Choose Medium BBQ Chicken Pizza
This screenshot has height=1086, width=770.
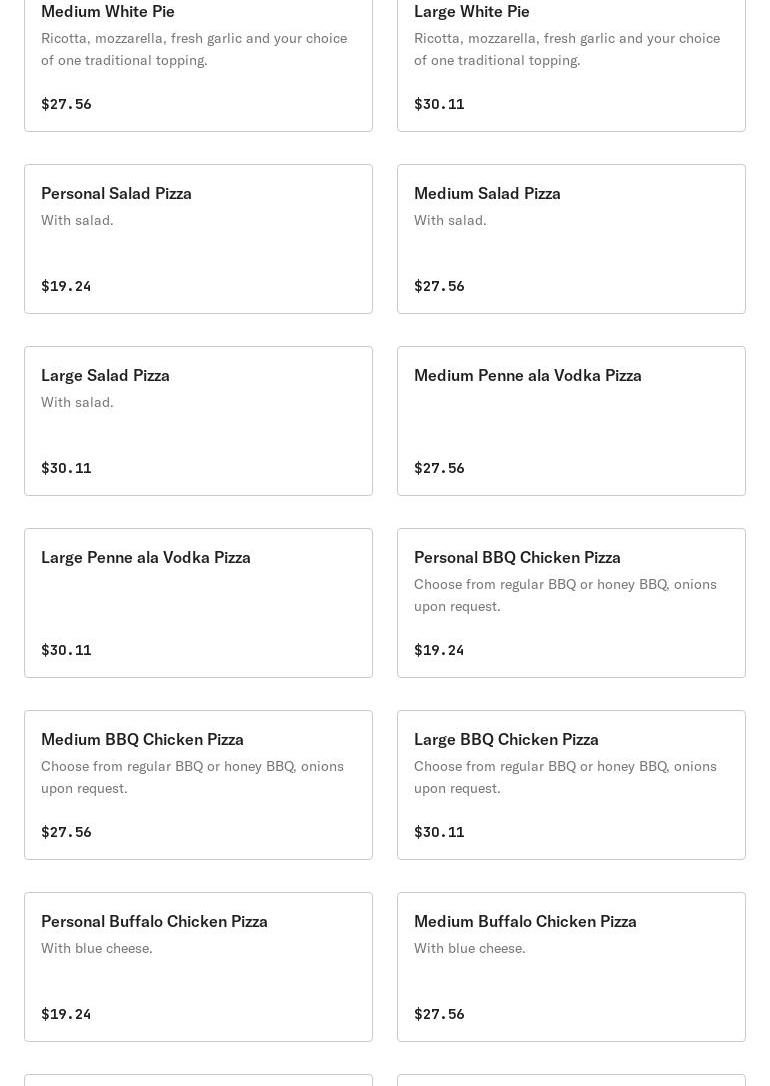pyautogui.click(x=198, y=785)
